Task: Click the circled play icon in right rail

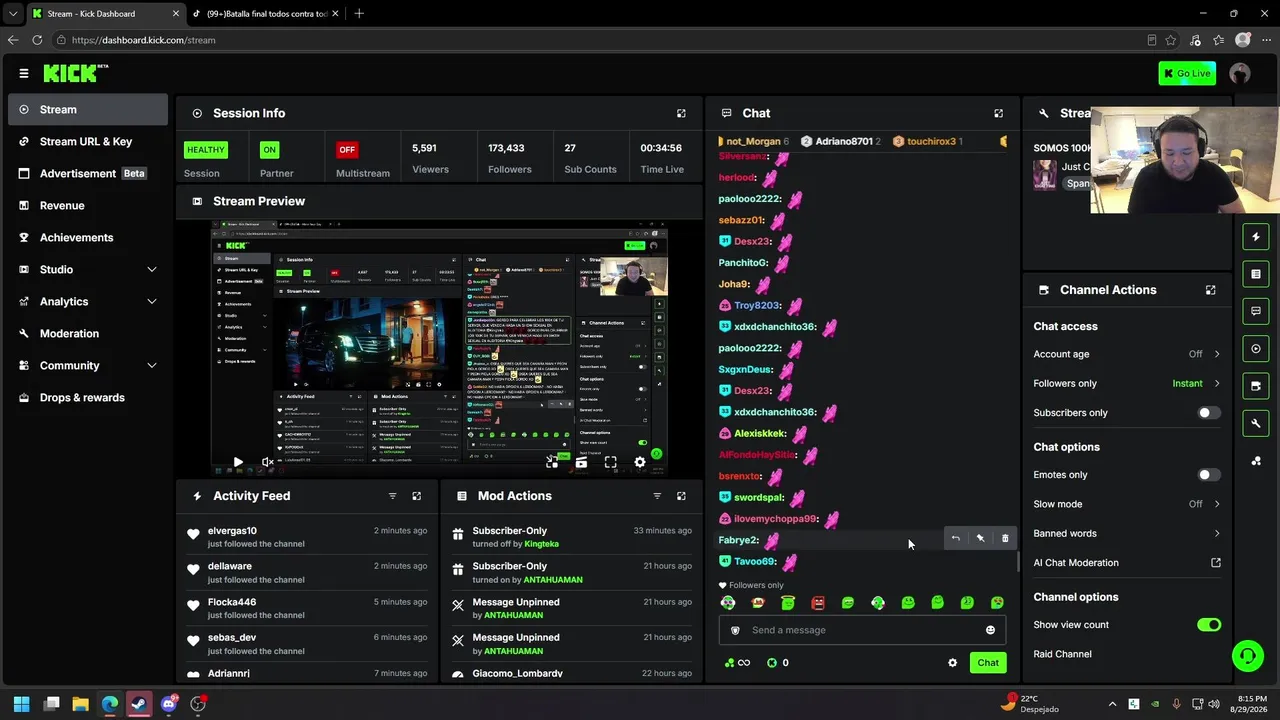Action: 1256,349
